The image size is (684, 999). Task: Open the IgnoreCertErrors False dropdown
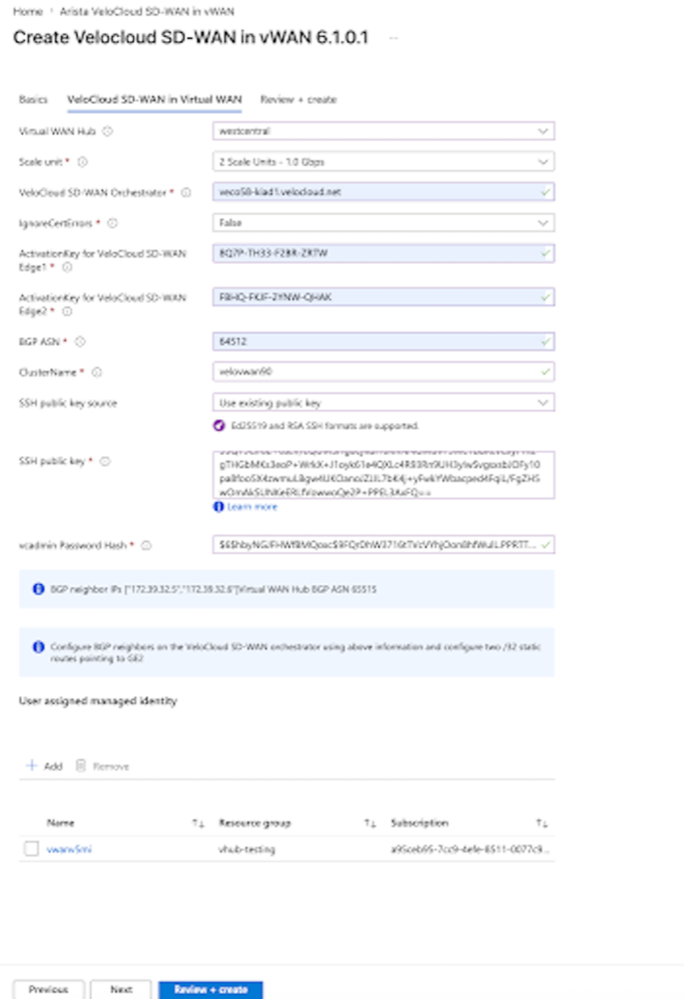pyautogui.click(x=383, y=223)
